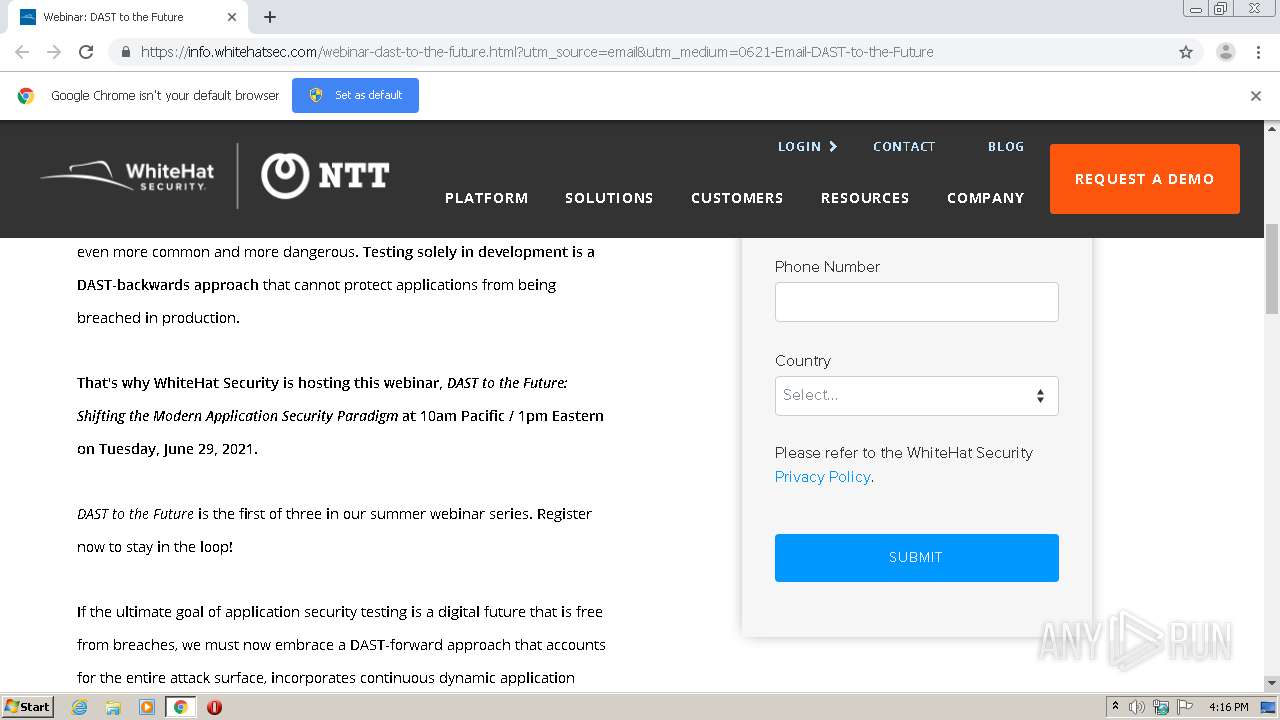The width and height of the screenshot is (1280, 720).
Task: Click Chrome icon in taskbar
Action: 181,707
